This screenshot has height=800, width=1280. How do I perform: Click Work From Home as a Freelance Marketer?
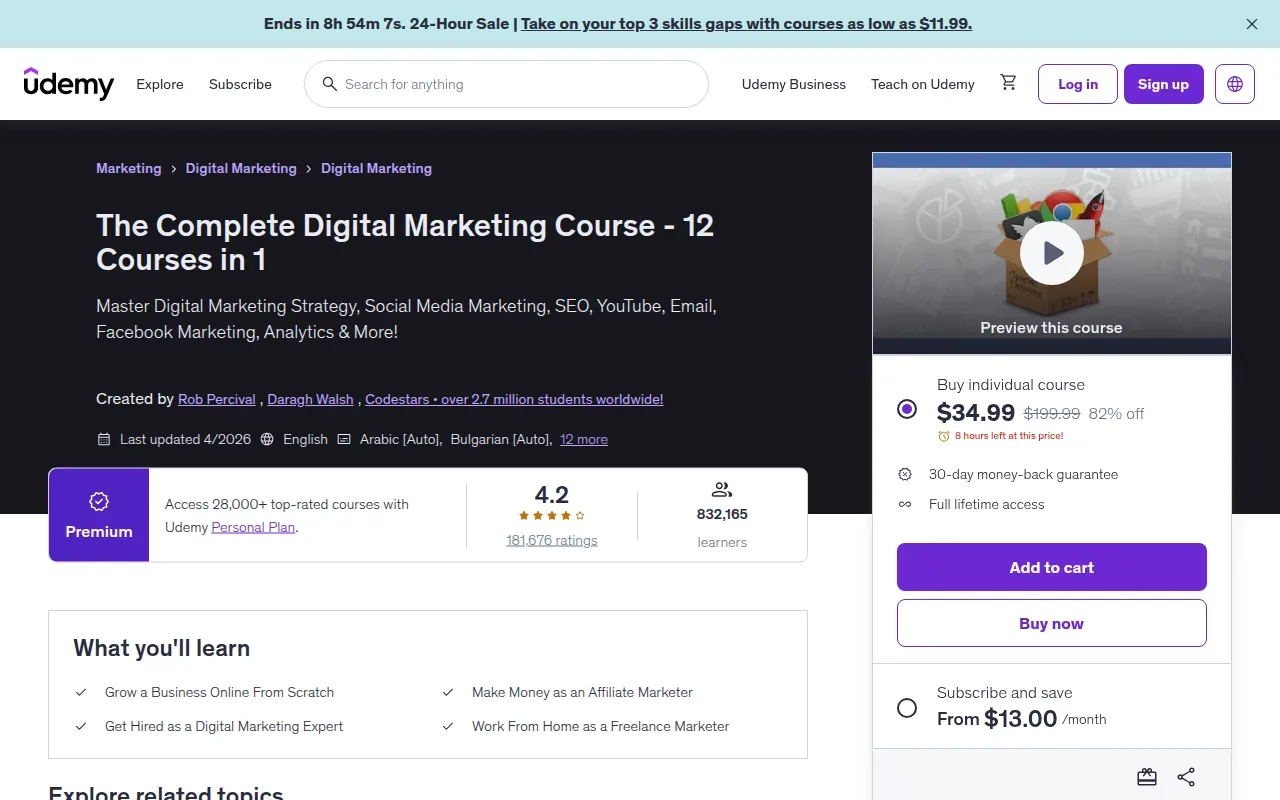pos(601,726)
